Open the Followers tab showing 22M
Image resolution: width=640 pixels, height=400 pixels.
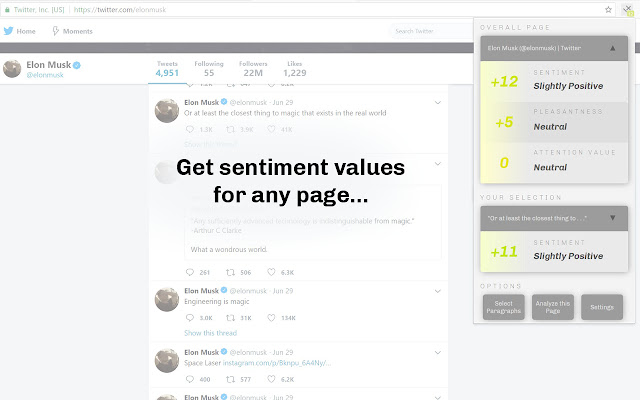point(253,69)
